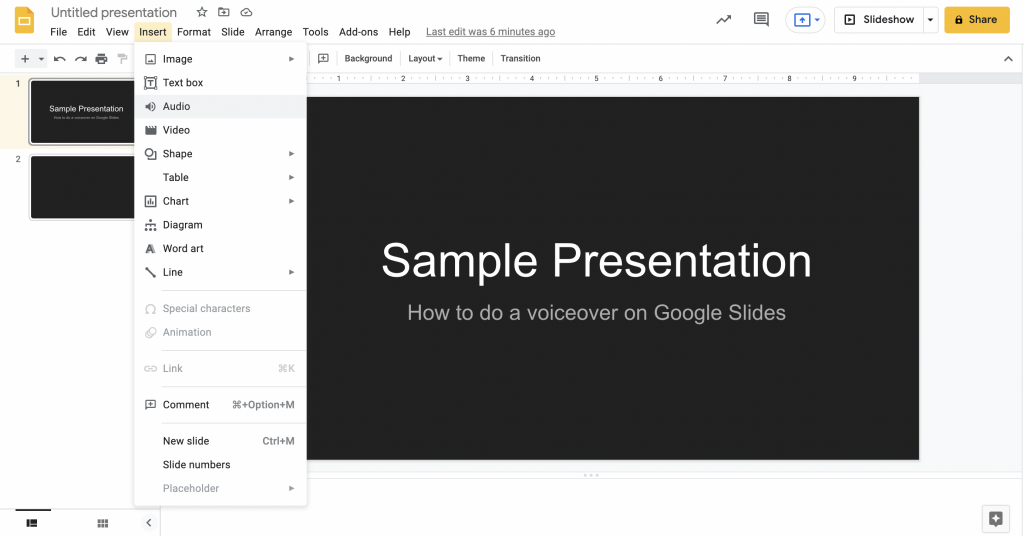Close the Insert menu

point(153,31)
